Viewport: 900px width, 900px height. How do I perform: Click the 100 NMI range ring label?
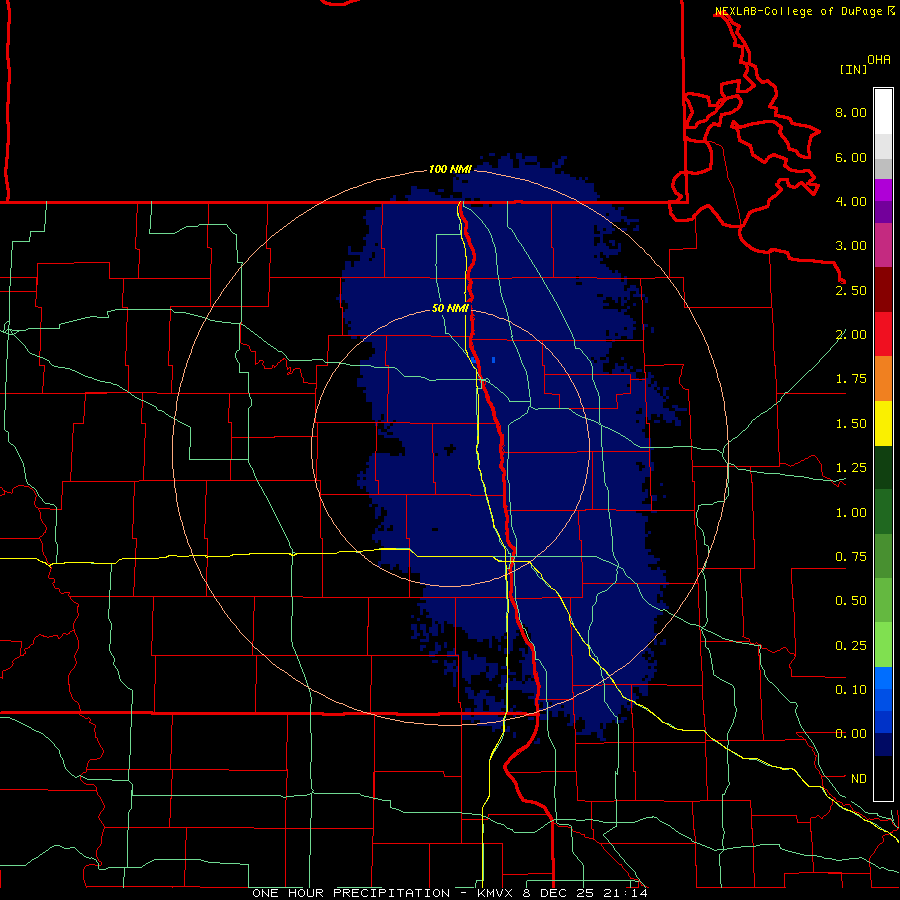pyautogui.click(x=451, y=169)
